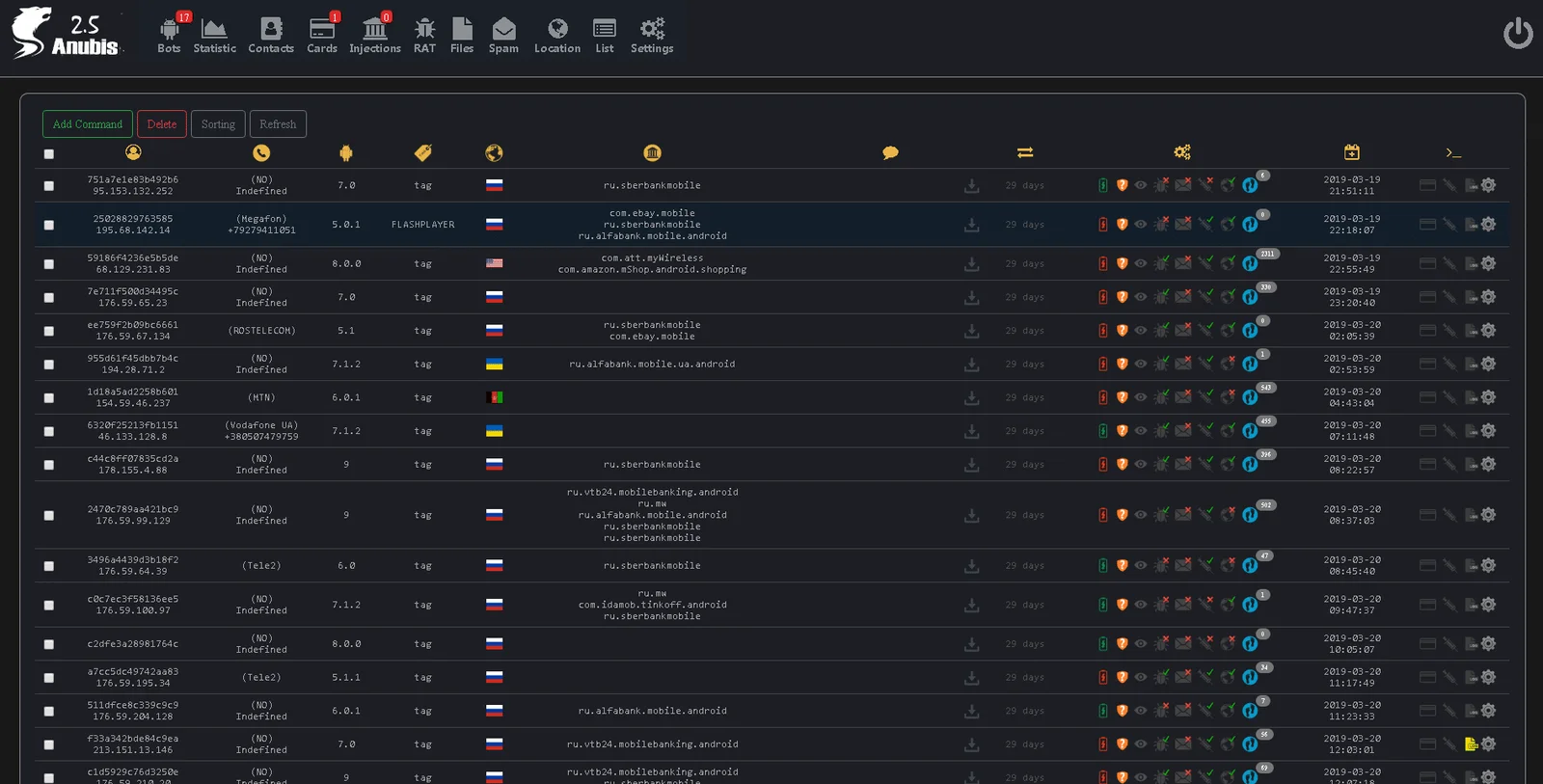
Task: Click the Ukraine flag in 6320f25213fb1151 row
Action: click(x=494, y=431)
